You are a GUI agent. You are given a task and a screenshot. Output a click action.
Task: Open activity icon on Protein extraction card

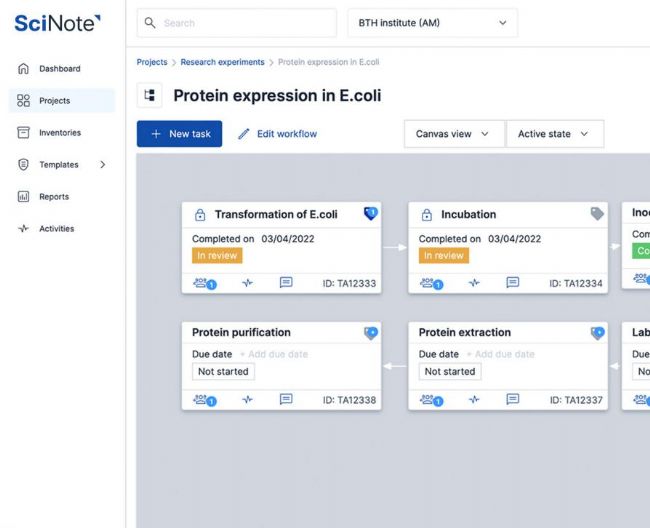tap(474, 400)
